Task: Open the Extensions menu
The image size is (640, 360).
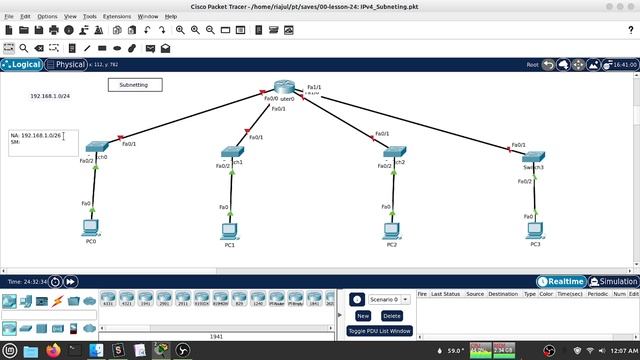Action: 117,16
